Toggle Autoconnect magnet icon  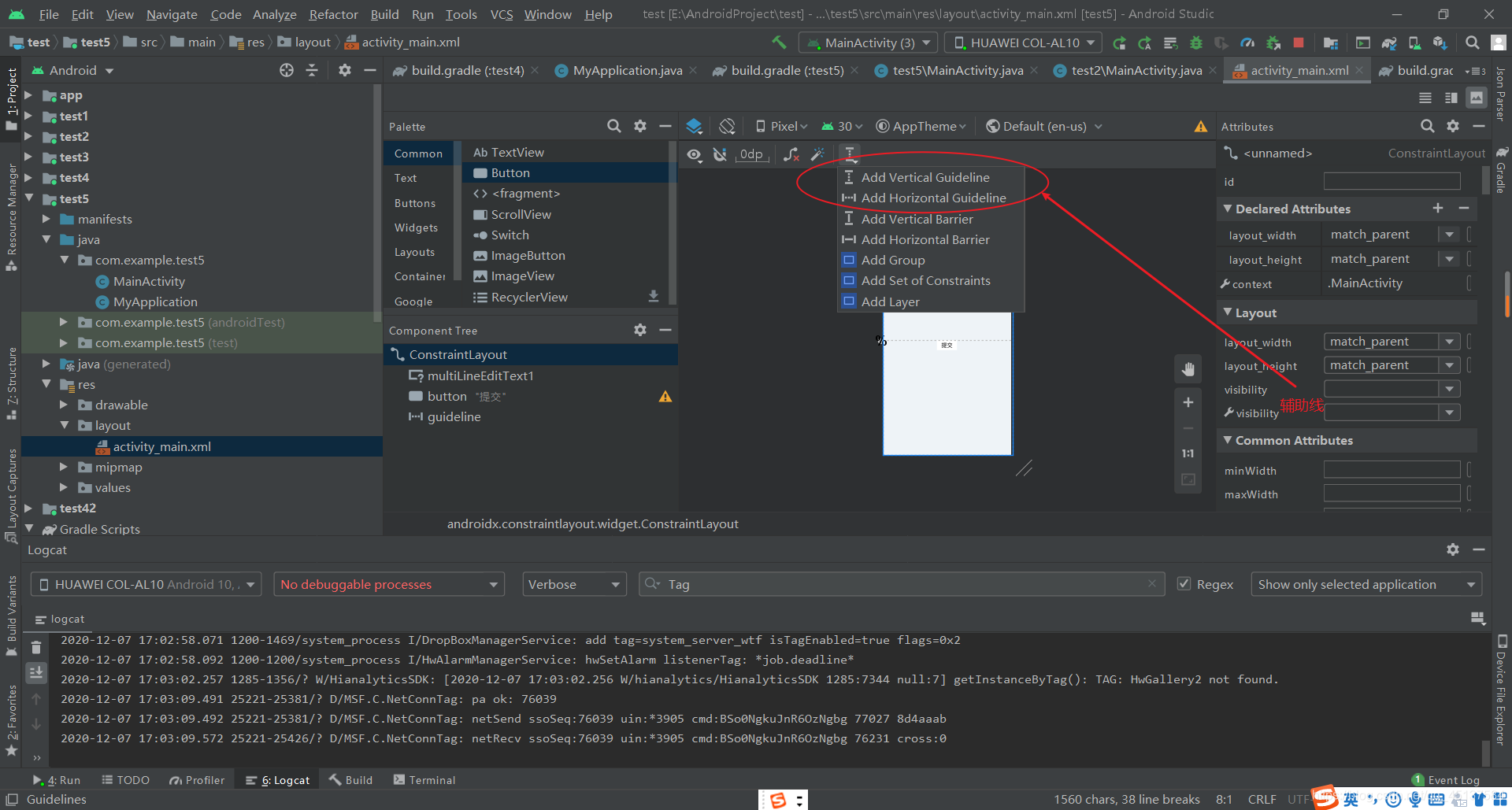coord(720,154)
